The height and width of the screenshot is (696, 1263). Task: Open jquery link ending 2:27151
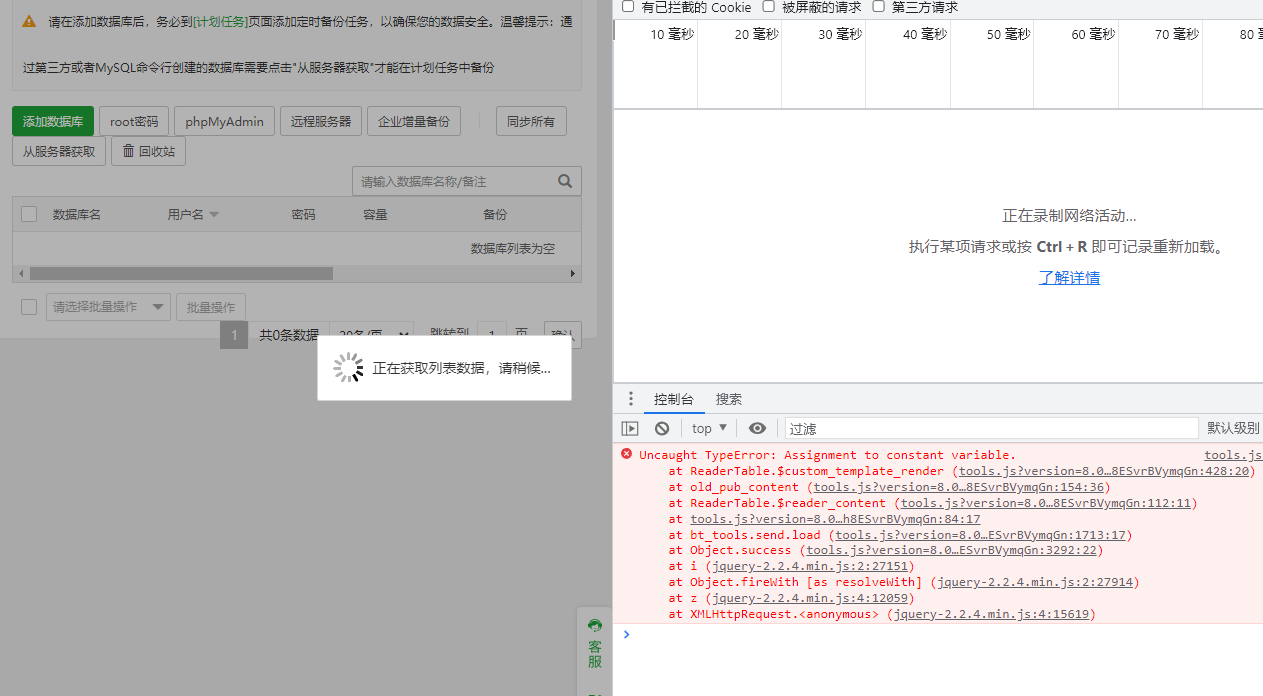(810, 566)
